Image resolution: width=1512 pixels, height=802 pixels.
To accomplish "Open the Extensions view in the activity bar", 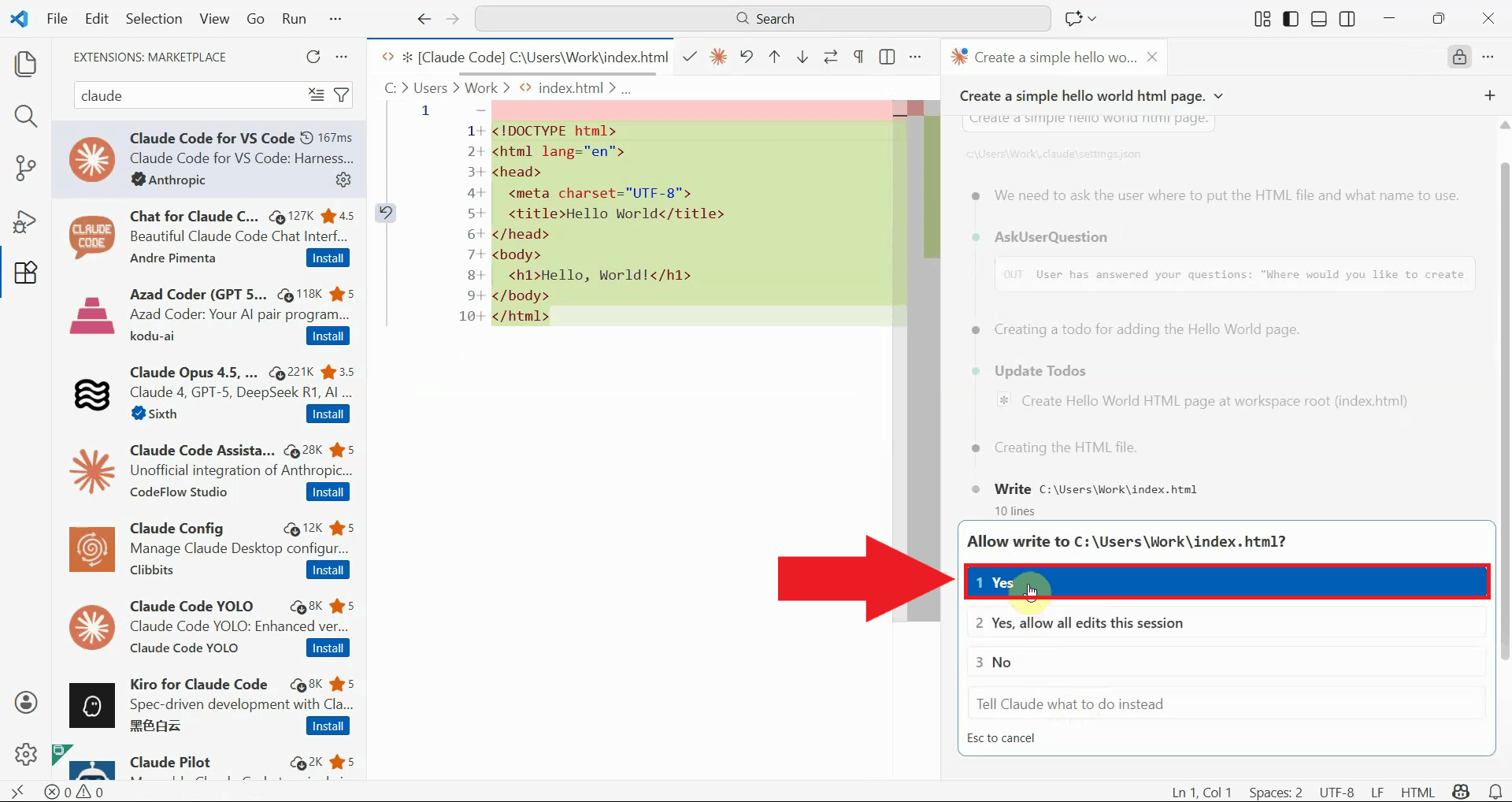I will [26, 273].
